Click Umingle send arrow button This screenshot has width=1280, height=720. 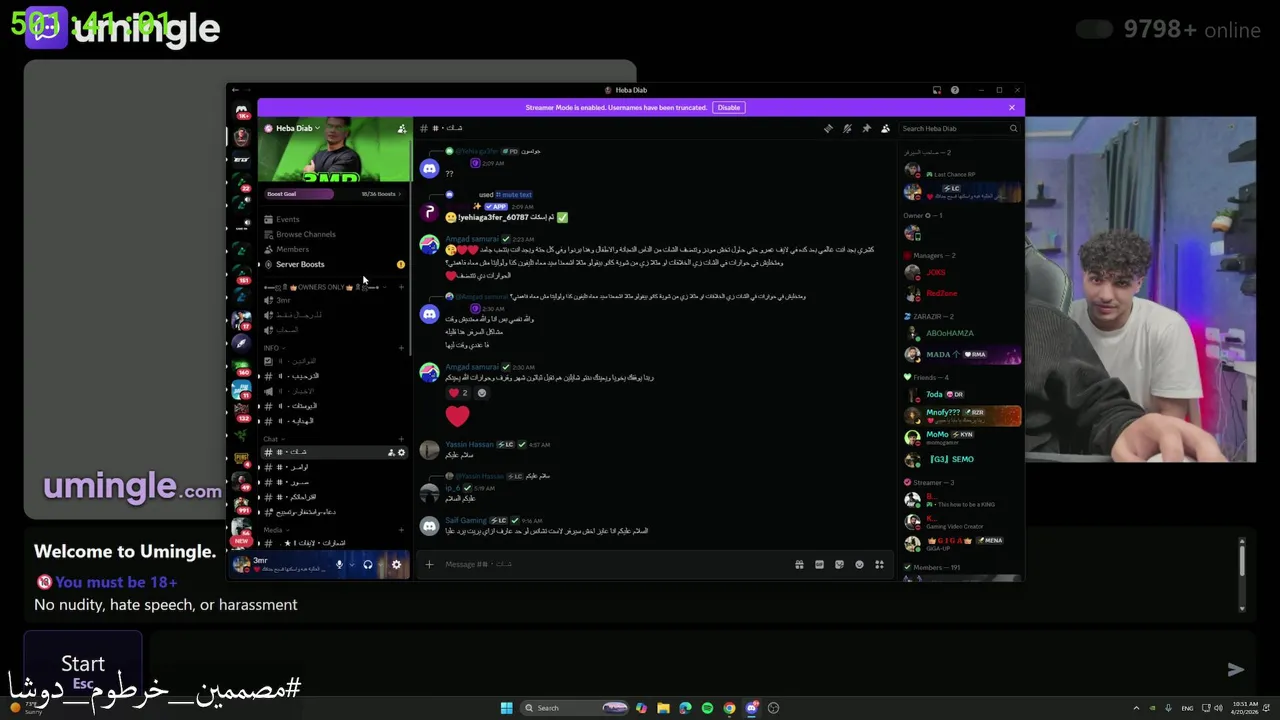(x=1236, y=670)
